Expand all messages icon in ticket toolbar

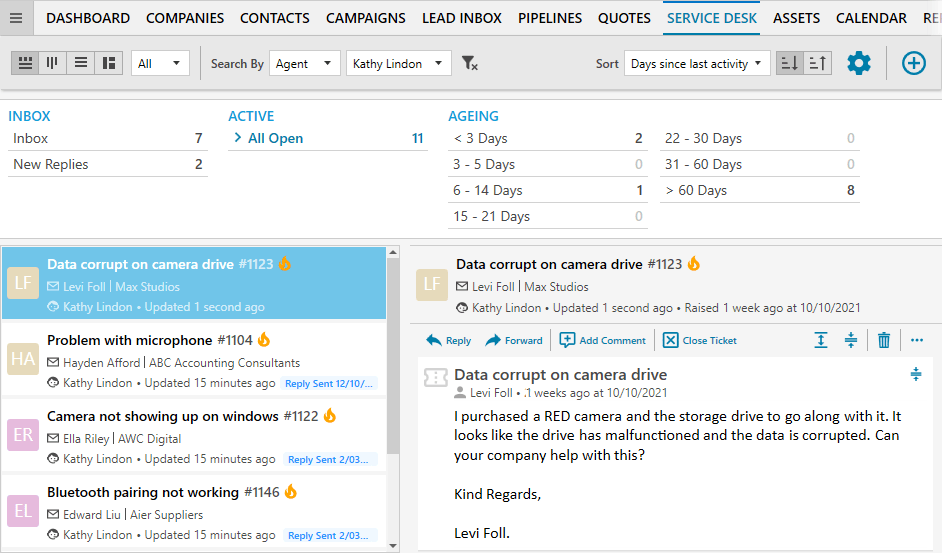pos(821,340)
